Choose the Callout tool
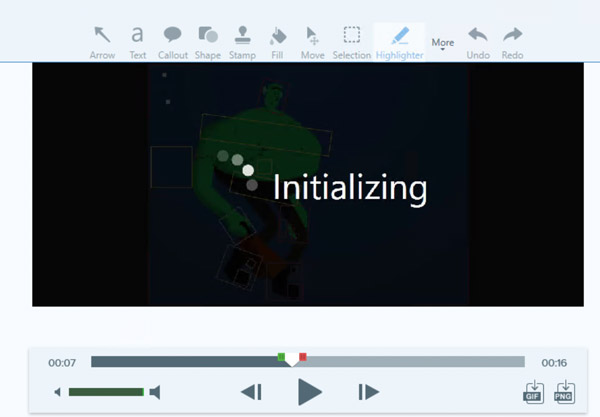 pos(173,43)
